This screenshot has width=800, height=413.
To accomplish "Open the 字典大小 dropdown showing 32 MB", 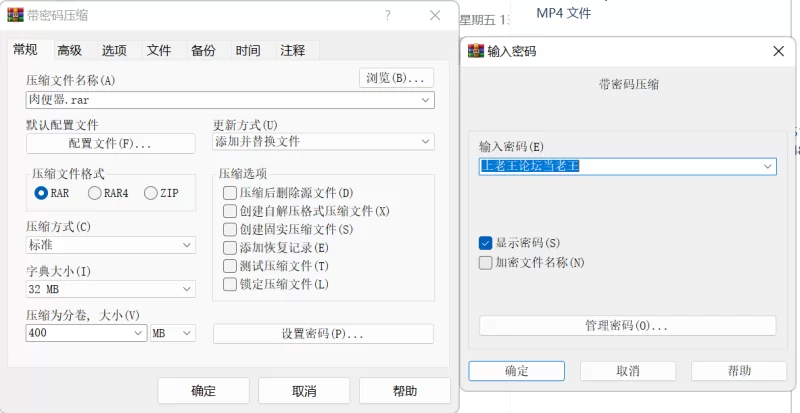I will [x=111, y=289].
